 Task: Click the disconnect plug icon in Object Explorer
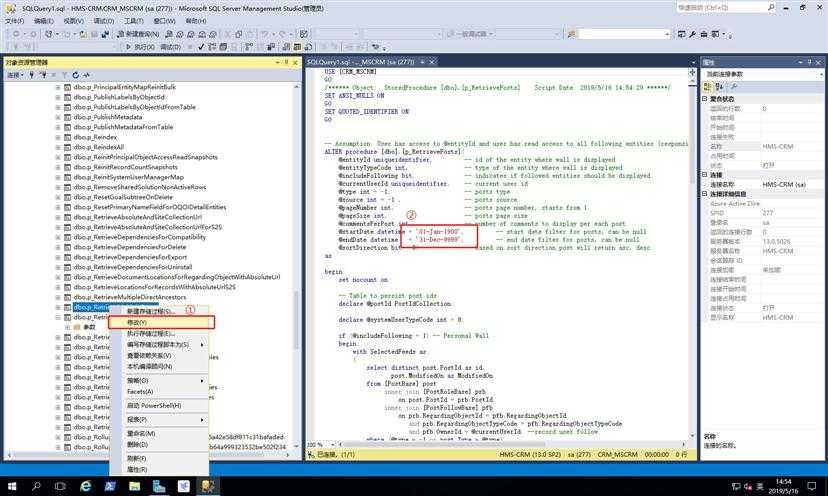tap(43, 75)
